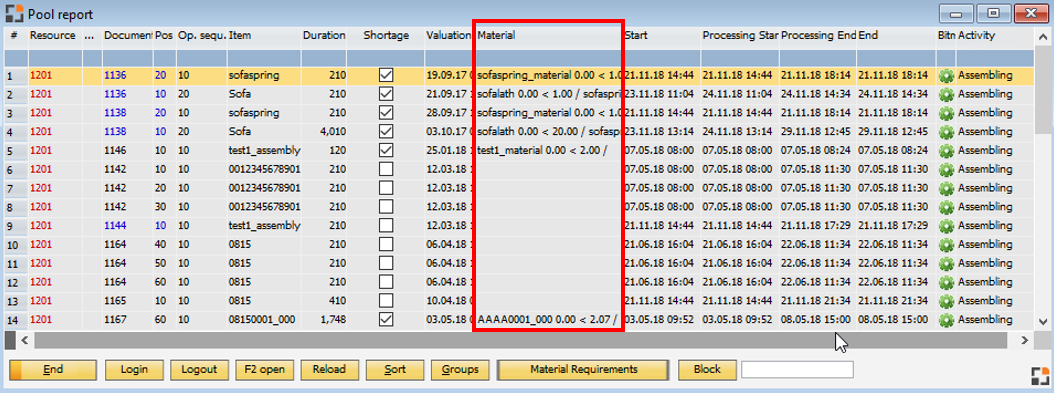This screenshot has width=1054, height=393.
Task: Click the text field next to Block
Action: (x=797, y=369)
